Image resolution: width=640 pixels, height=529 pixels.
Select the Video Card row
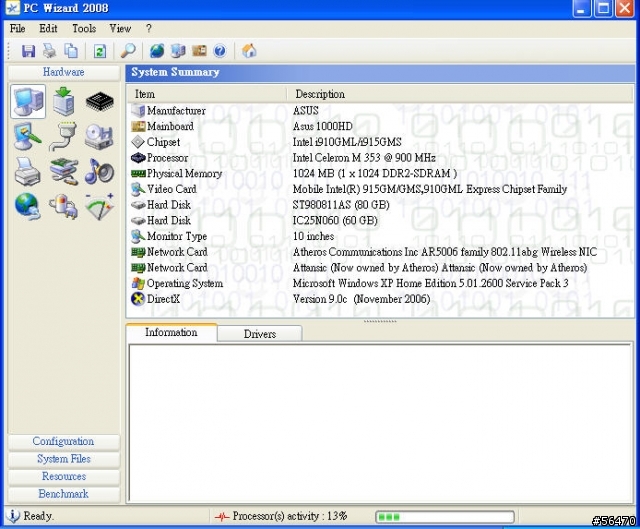[380, 189]
